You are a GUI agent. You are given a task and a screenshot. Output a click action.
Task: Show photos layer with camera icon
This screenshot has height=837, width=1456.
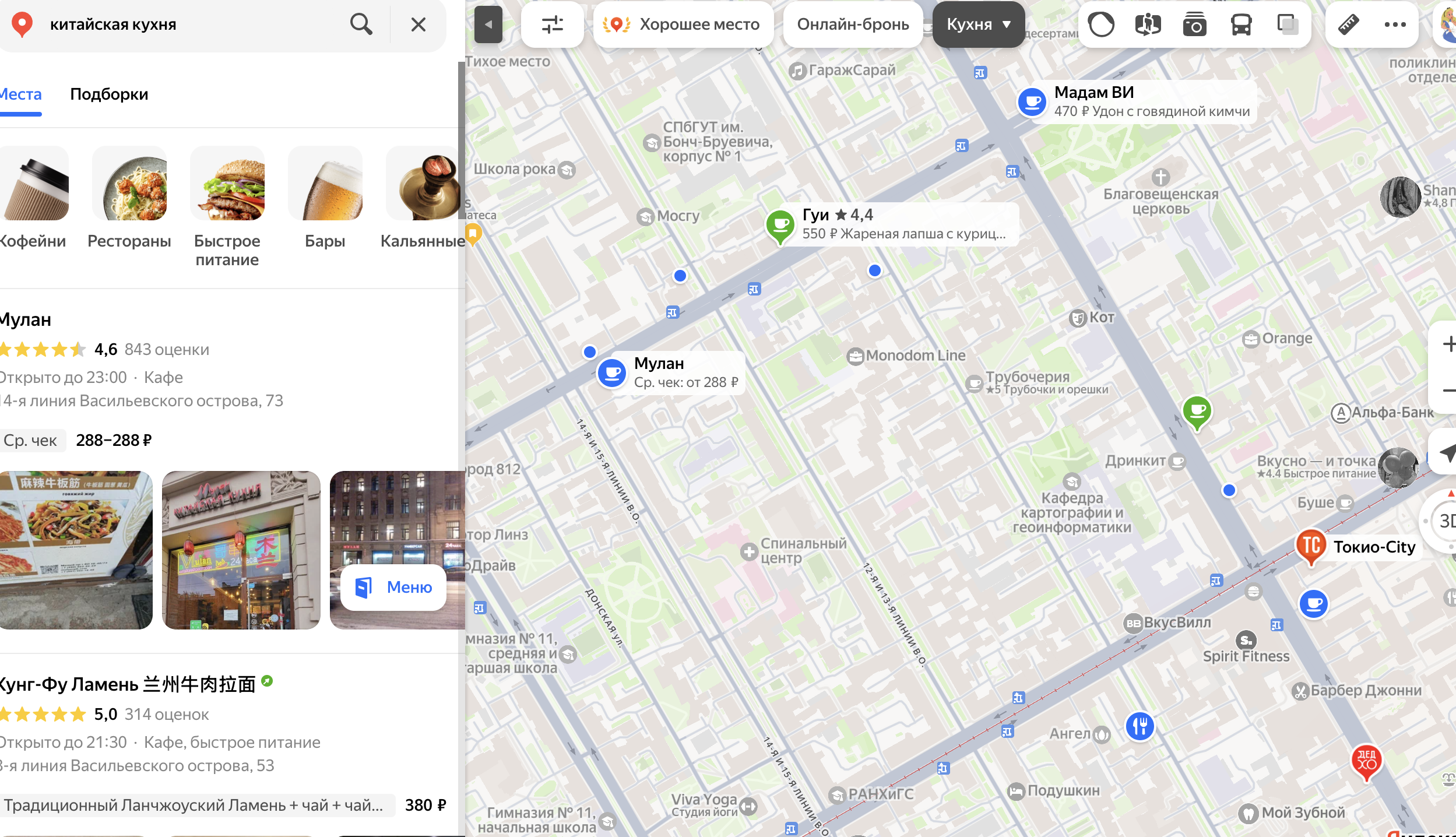click(x=1194, y=24)
